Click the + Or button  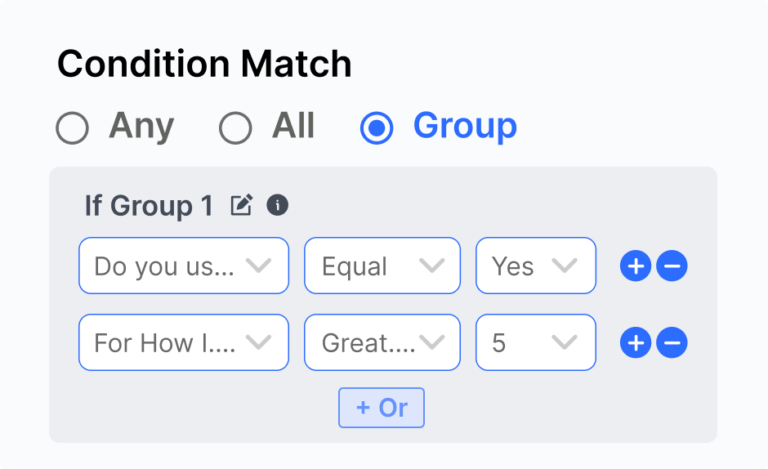[381, 408]
